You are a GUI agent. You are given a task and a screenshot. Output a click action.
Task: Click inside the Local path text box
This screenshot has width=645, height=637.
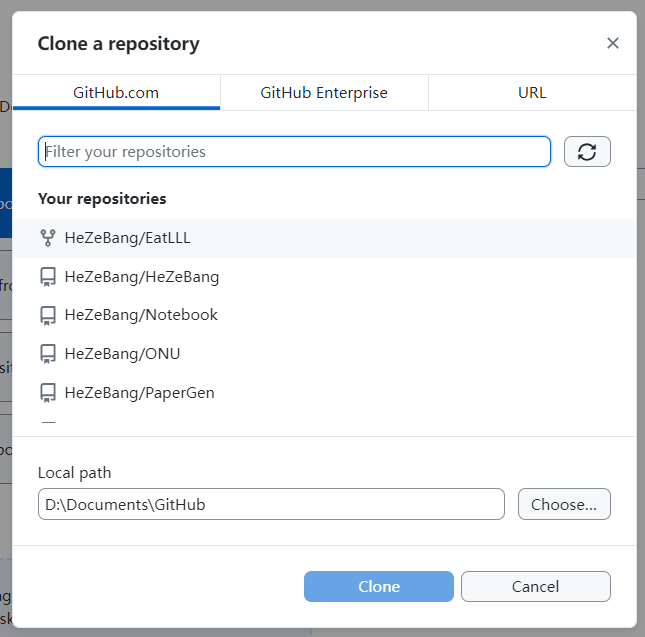tap(271, 504)
